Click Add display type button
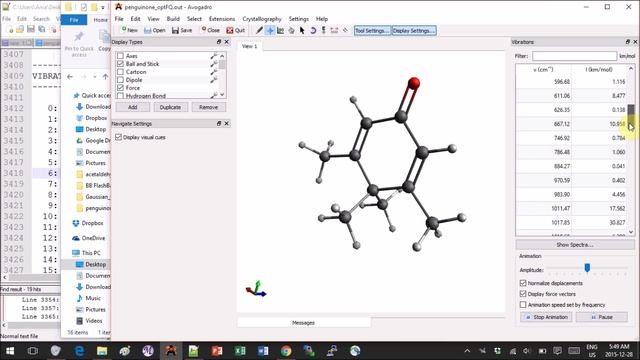 coord(133,107)
